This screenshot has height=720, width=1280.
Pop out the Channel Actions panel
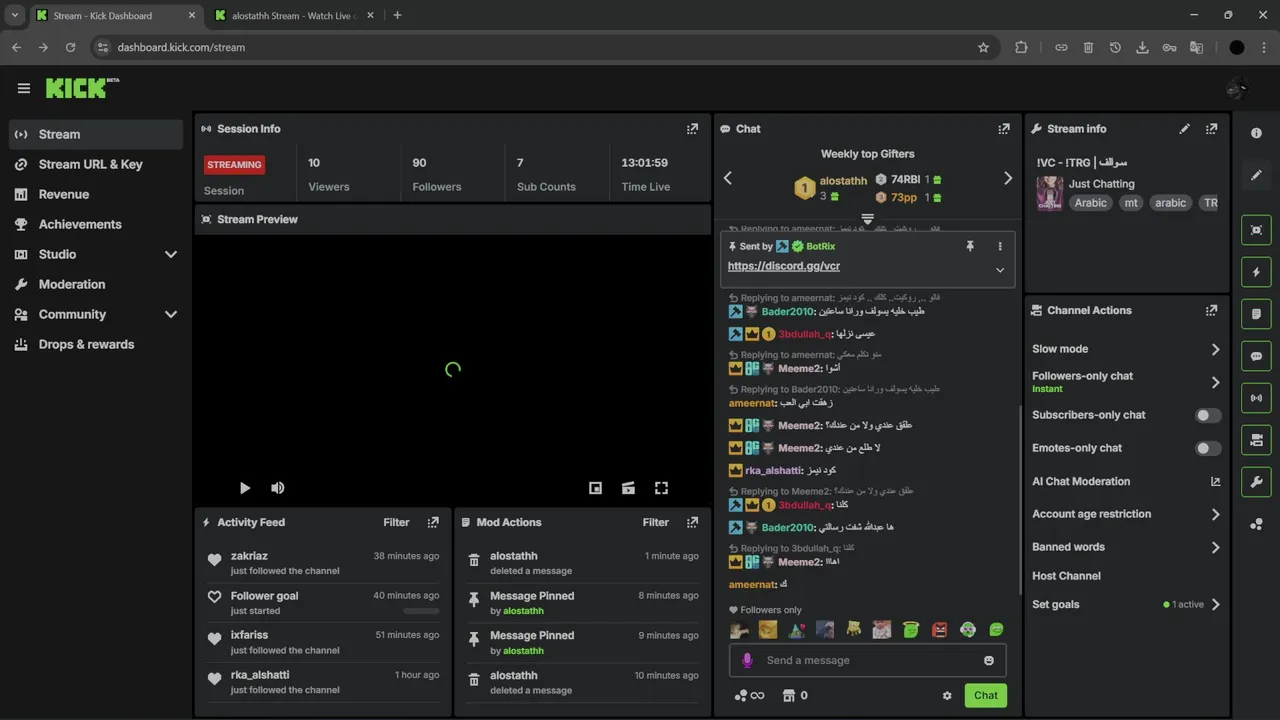pyautogui.click(x=1212, y=311)
